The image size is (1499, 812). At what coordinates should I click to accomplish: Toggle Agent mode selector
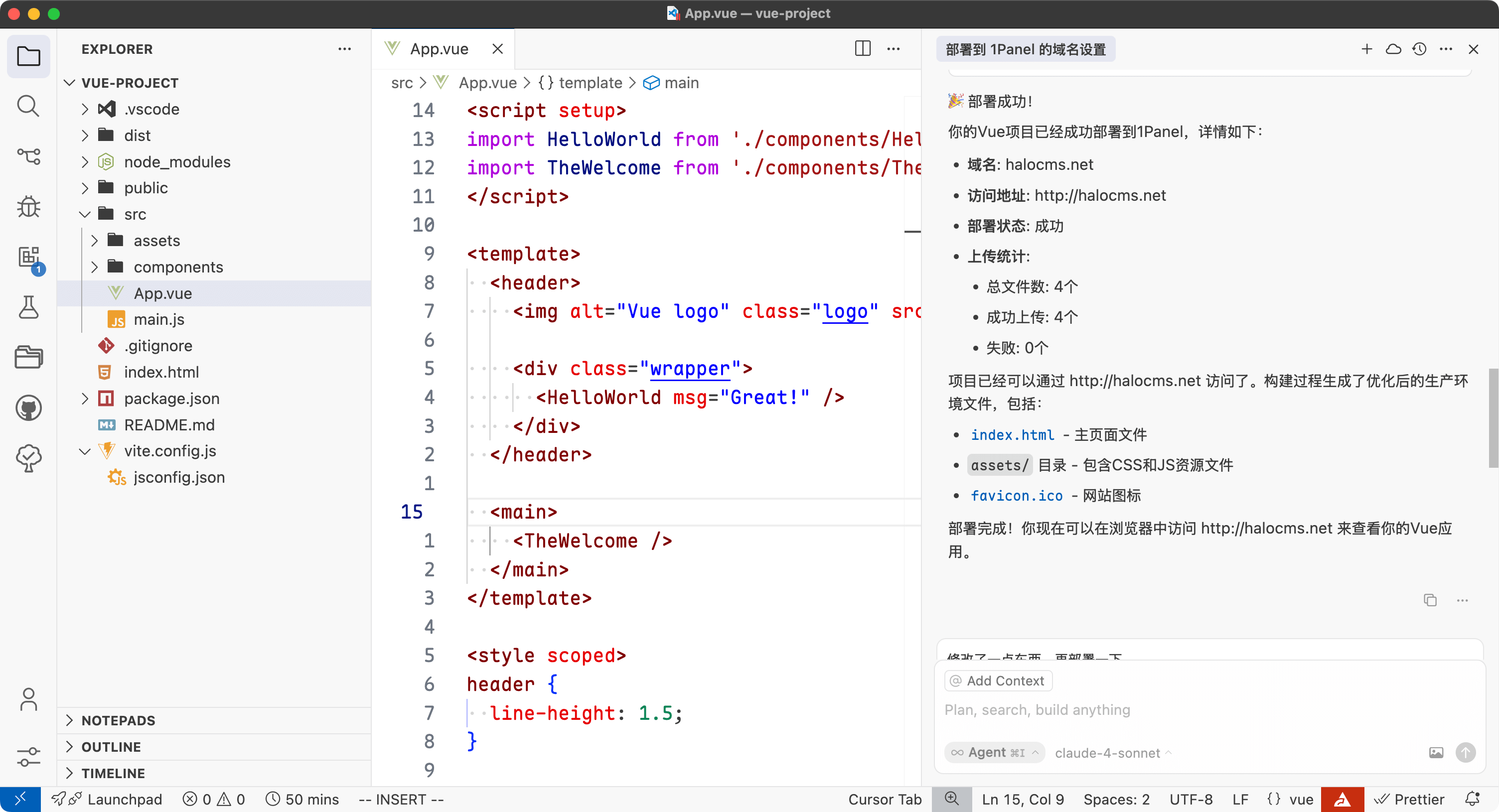pos(995,753)
